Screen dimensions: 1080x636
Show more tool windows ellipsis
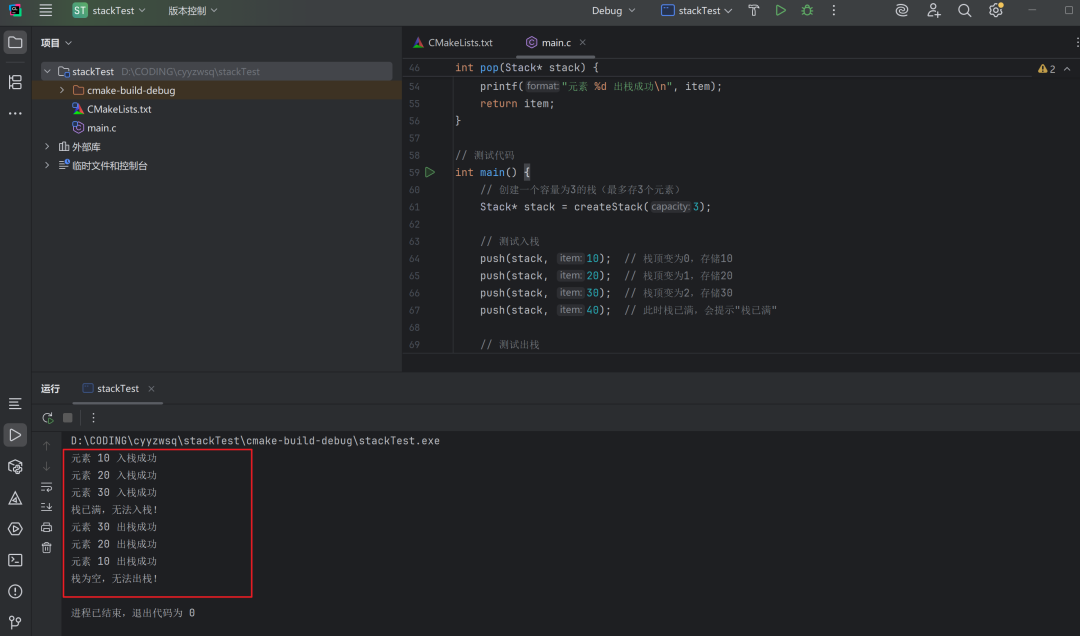(x=14, y=113)
